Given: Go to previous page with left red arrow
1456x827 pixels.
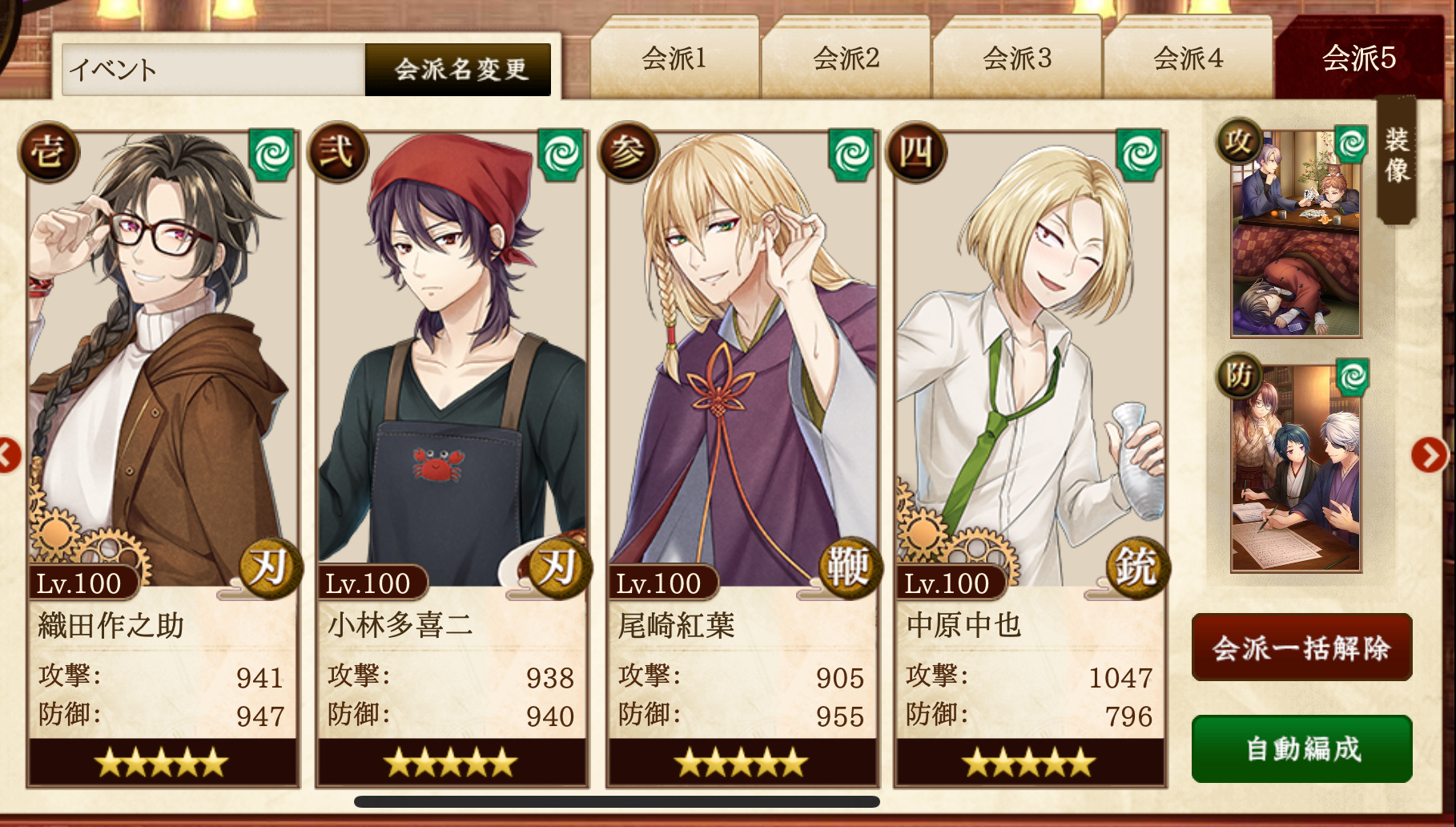Looking at the screenshot, I should (8, 455).
